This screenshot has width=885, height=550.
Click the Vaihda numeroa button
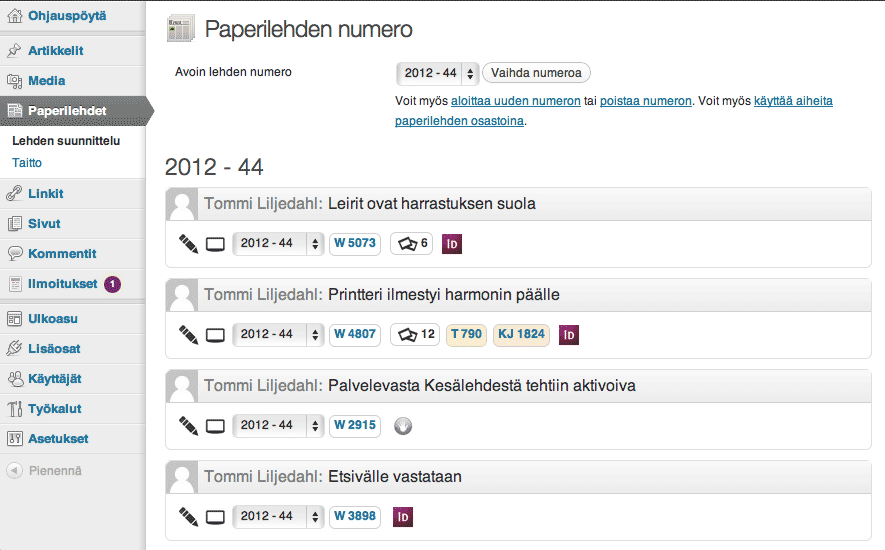click(536, 73)
